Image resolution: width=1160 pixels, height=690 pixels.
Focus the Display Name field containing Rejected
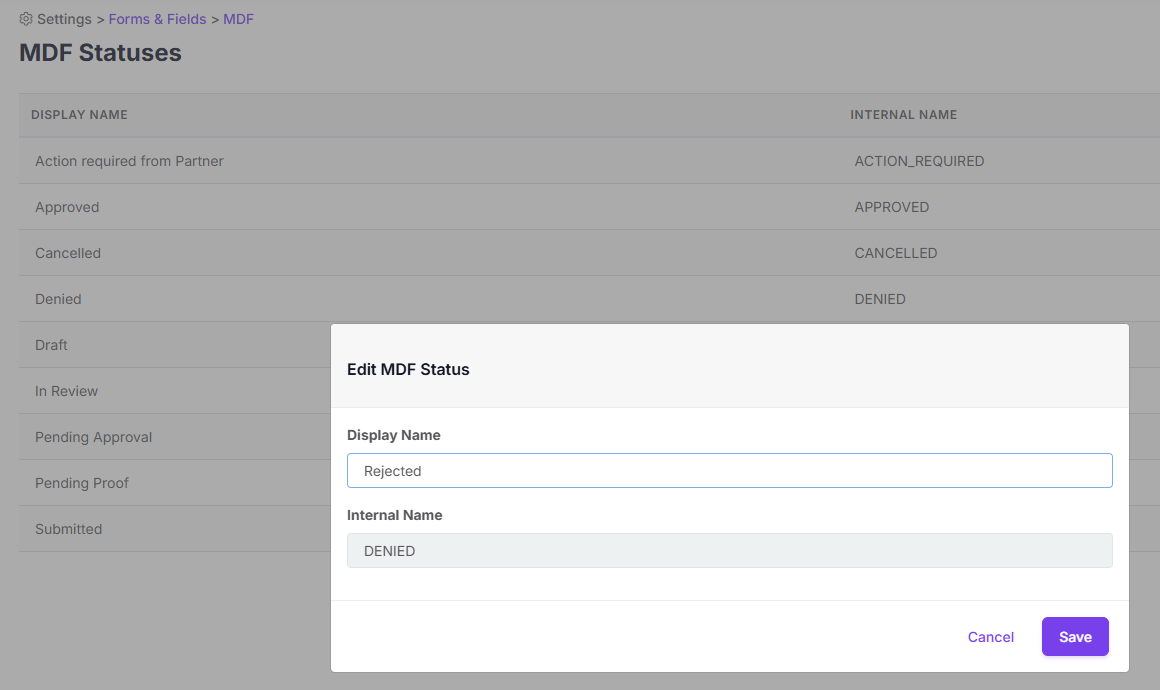coord(729,470)
